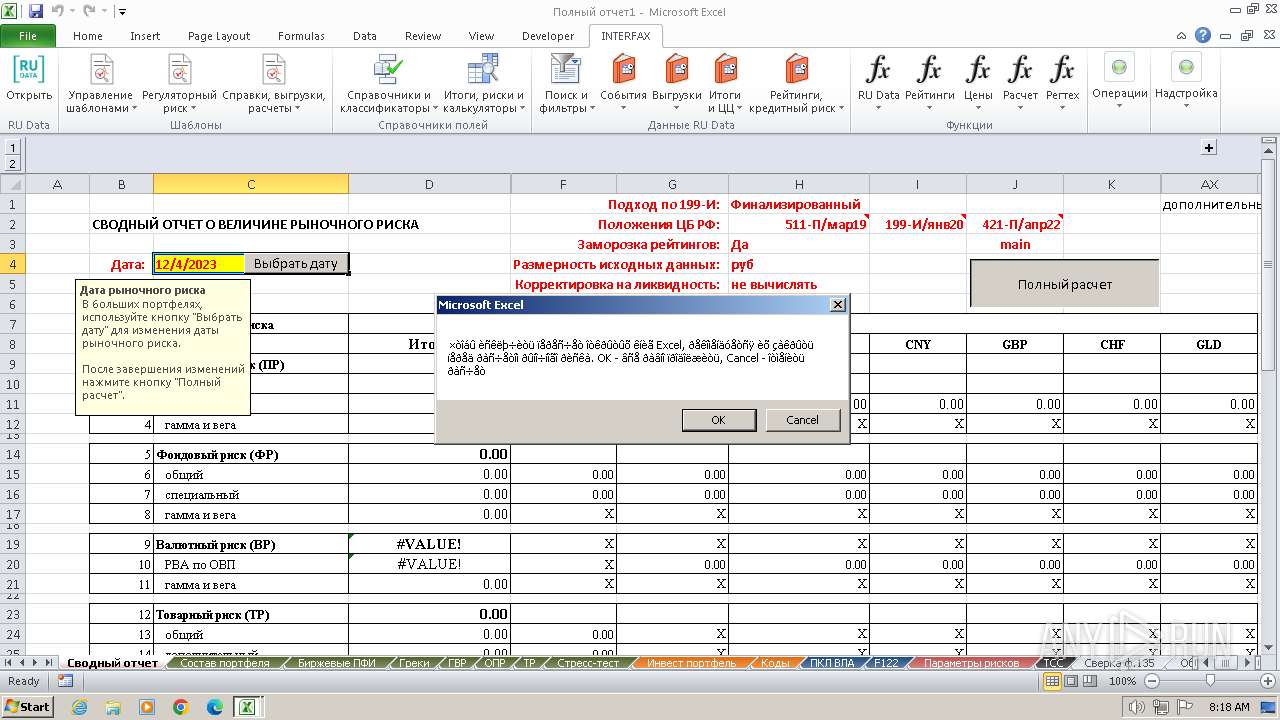Open Excel Help question mark icon

(x=1203, y=35)
